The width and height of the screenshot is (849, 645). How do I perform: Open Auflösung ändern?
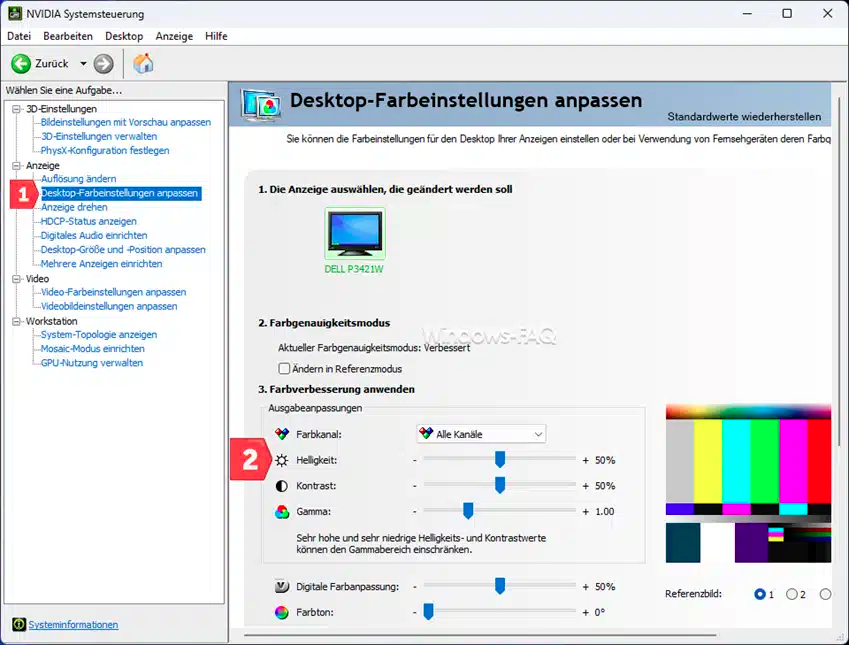[x=79, y=179]
